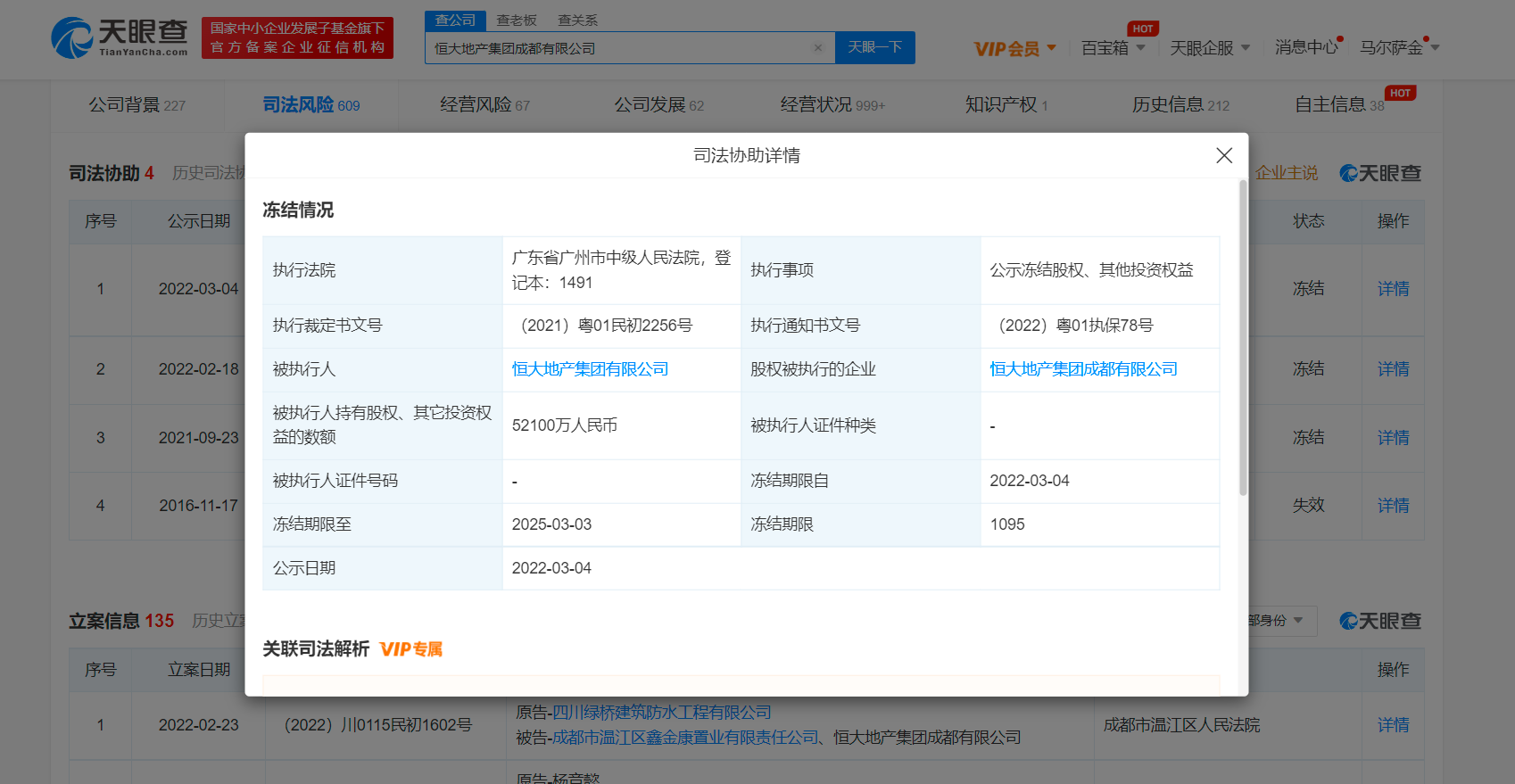Open 消息中心 notifications
The width and height of the screenshot is (1515, 784).
tap(1307, 47)
